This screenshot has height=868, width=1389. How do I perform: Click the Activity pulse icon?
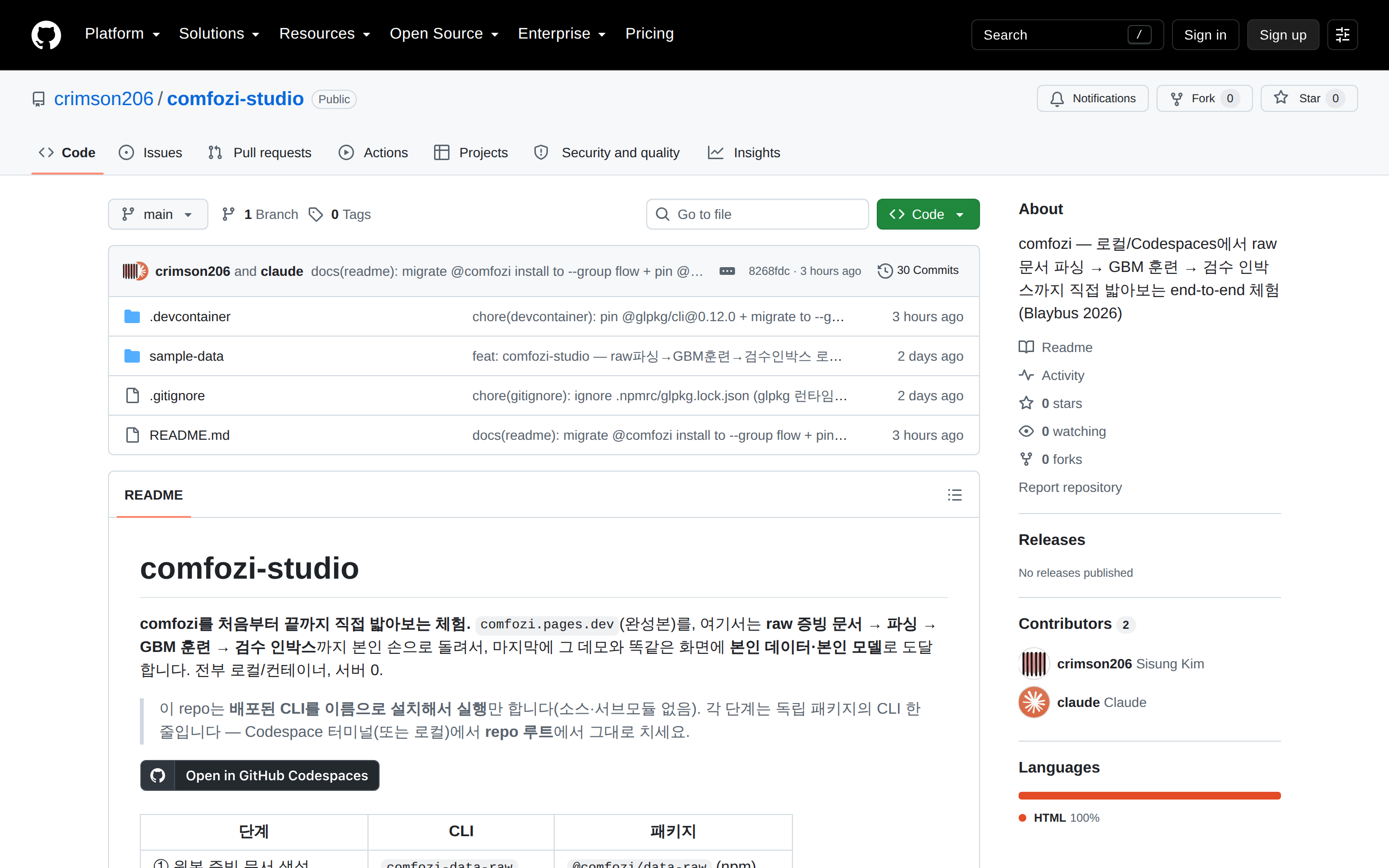point(1026,376)
